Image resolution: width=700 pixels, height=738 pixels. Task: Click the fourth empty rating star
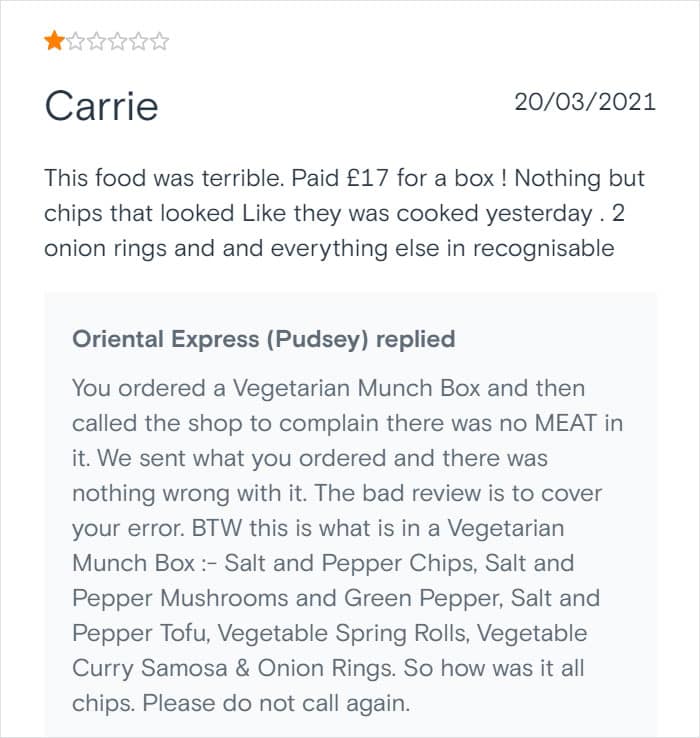[x=118, y=41]
